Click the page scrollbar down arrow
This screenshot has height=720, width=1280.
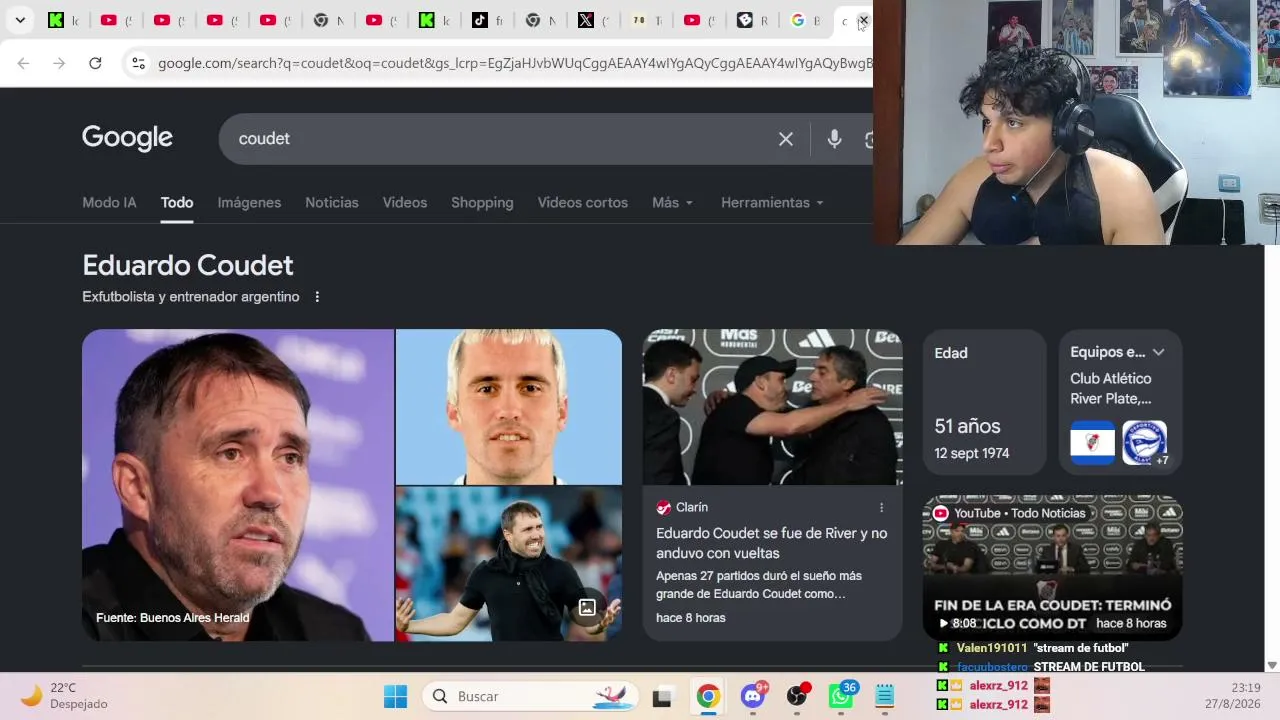point(1272,665)
